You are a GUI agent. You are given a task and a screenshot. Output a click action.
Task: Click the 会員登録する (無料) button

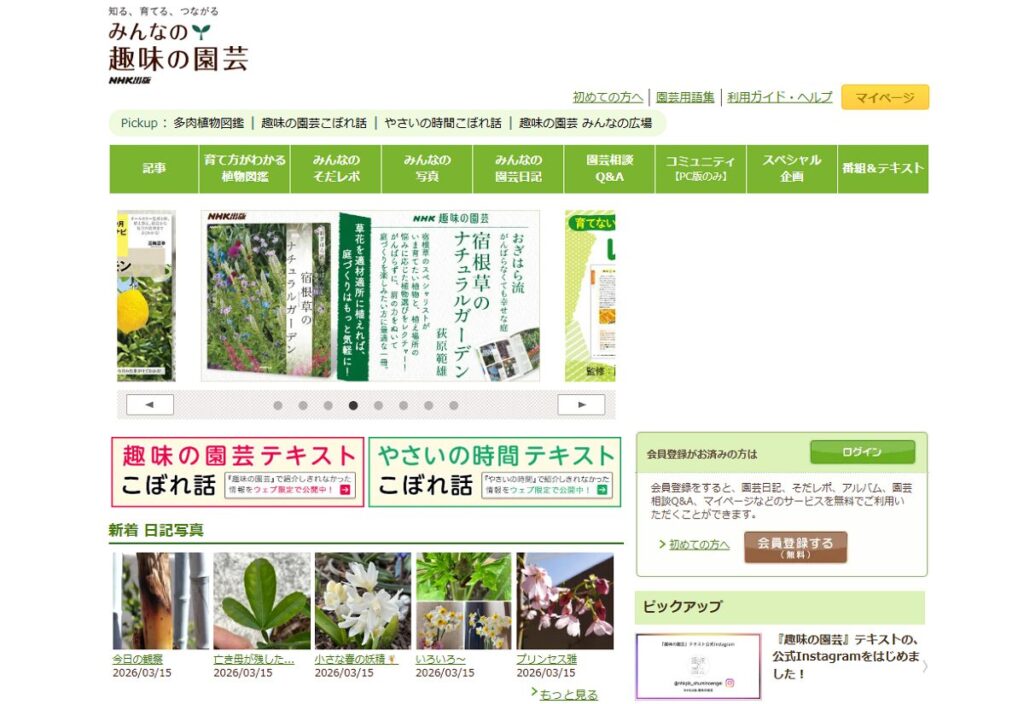tap(795, 546)
